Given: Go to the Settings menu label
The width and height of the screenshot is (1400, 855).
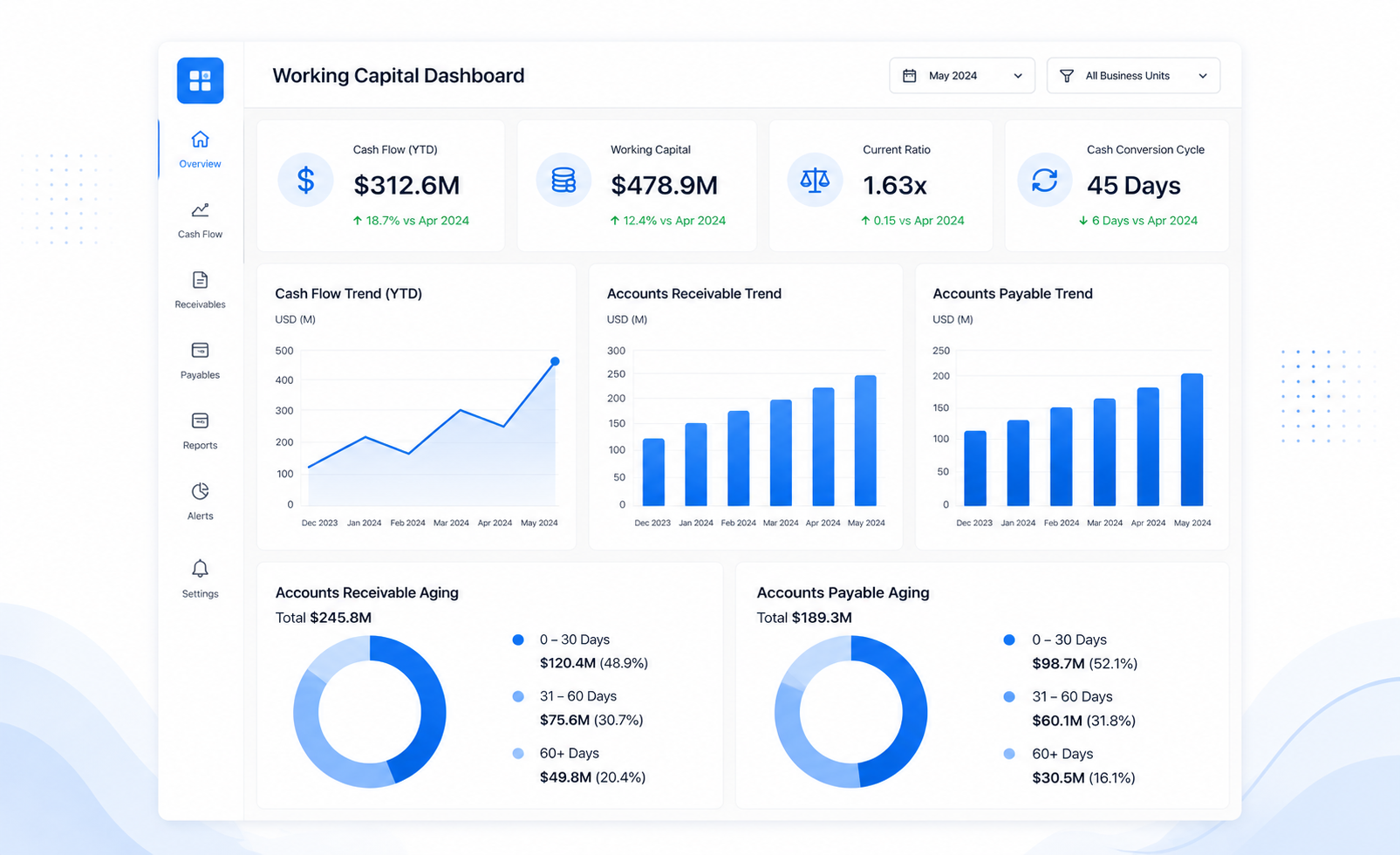Looking at the screenshot, I should (200, 594).
